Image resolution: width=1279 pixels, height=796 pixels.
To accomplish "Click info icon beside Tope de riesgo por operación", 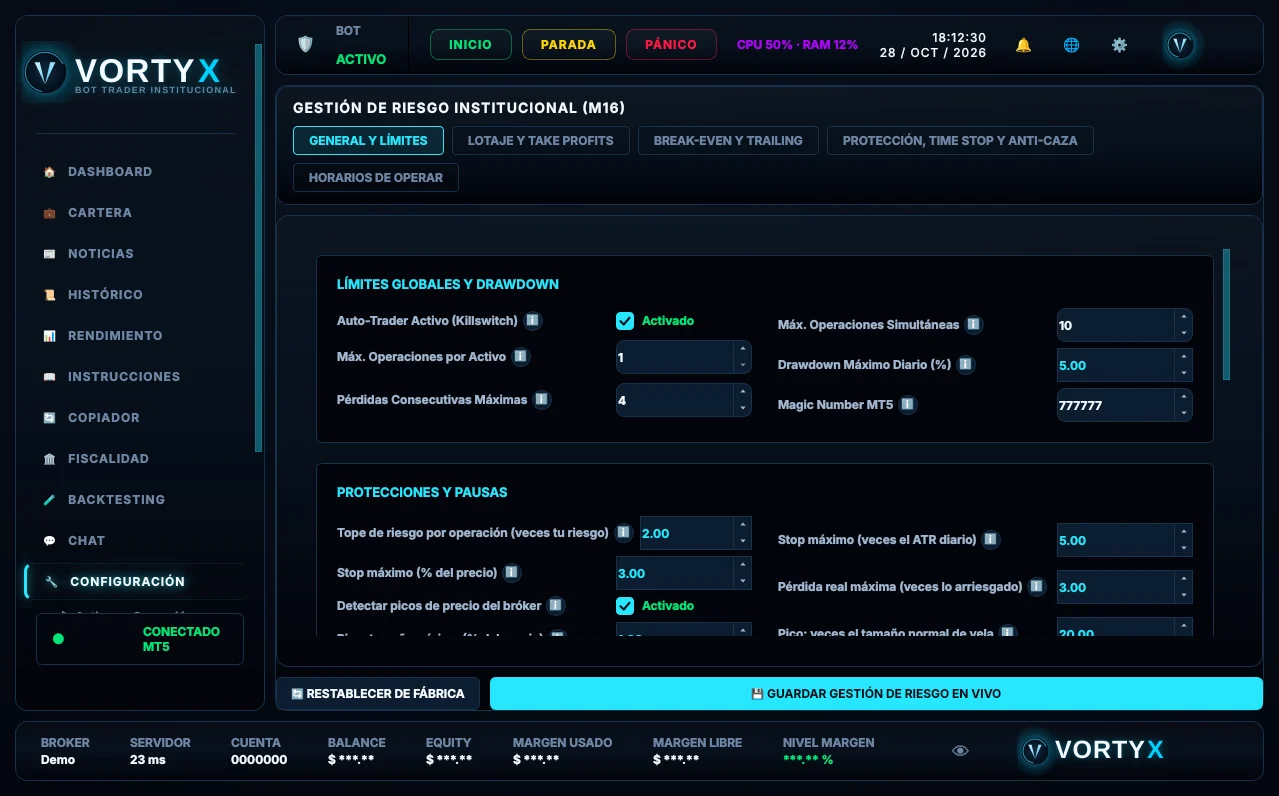I will click(x=623, y=532).
